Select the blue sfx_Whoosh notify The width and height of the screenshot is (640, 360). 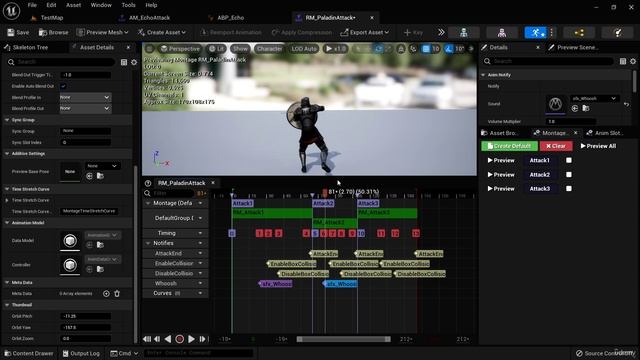[x=340, y=284]
